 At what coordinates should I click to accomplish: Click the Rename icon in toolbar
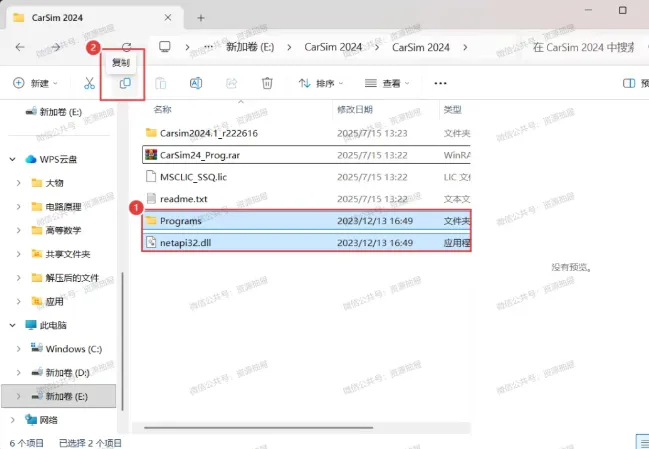tap(196, 83)
